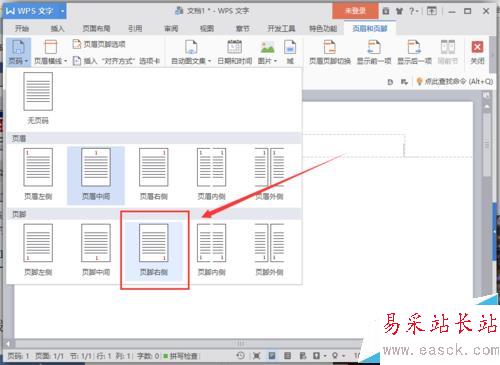
Task: Click the 点此查找命令 search box
Action: coord(458,82)
